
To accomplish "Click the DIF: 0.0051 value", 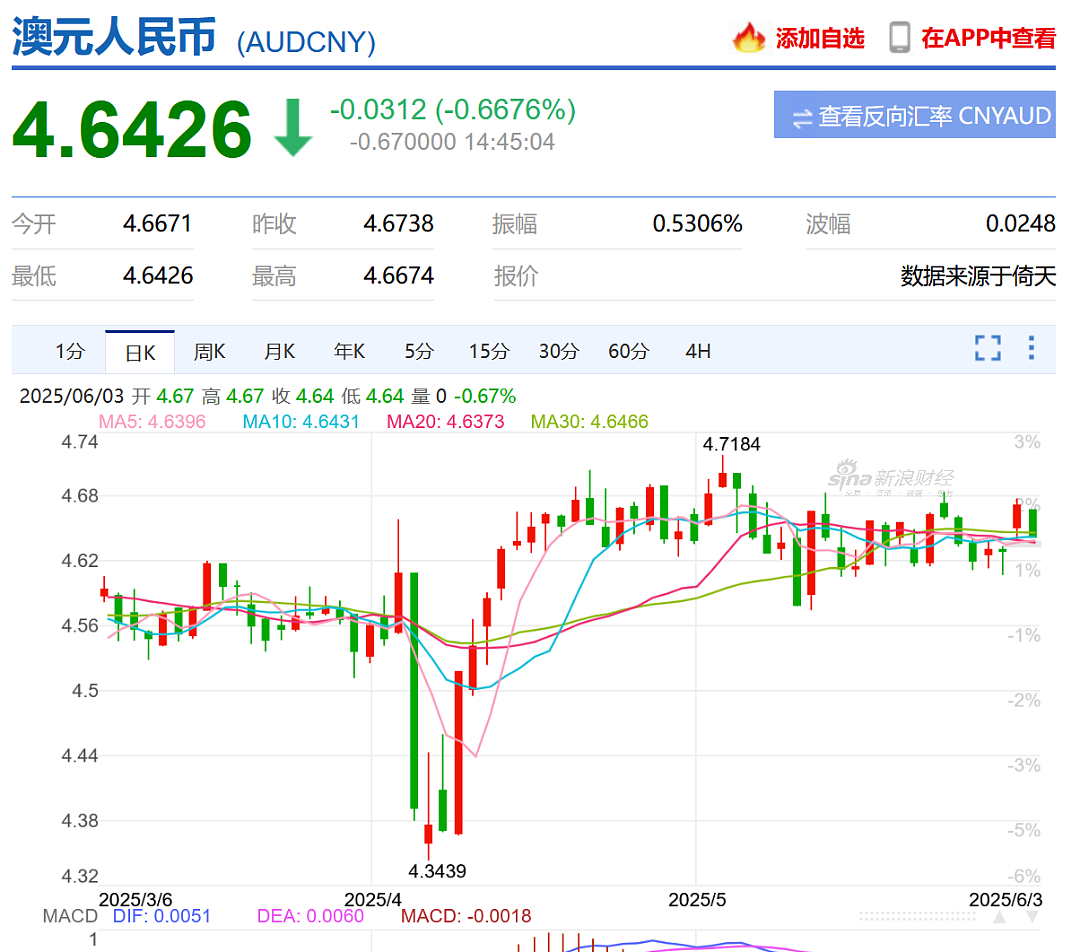I will click(x=162, y=916).
